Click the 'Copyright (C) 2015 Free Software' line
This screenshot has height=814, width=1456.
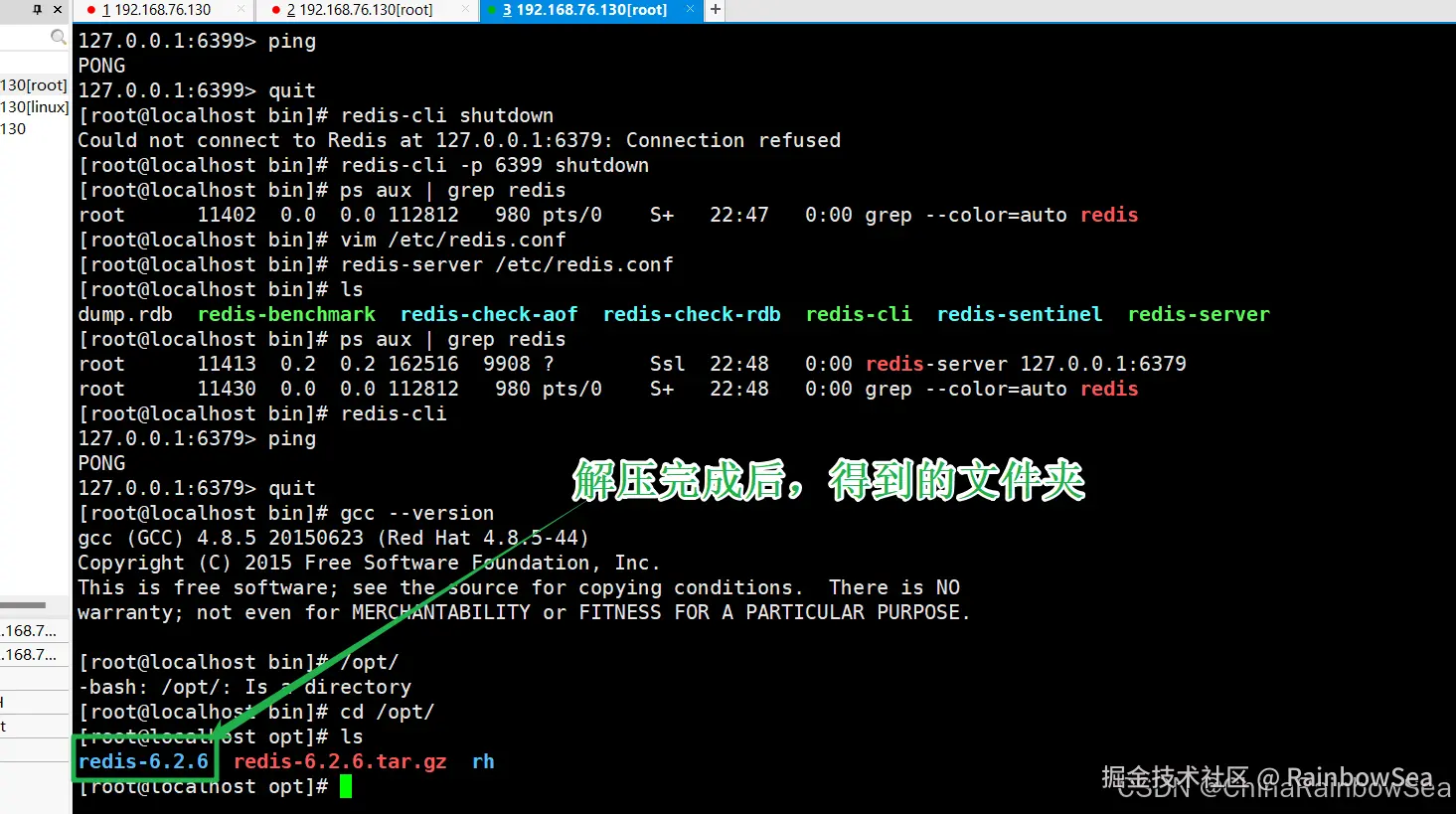coord(370,563)
